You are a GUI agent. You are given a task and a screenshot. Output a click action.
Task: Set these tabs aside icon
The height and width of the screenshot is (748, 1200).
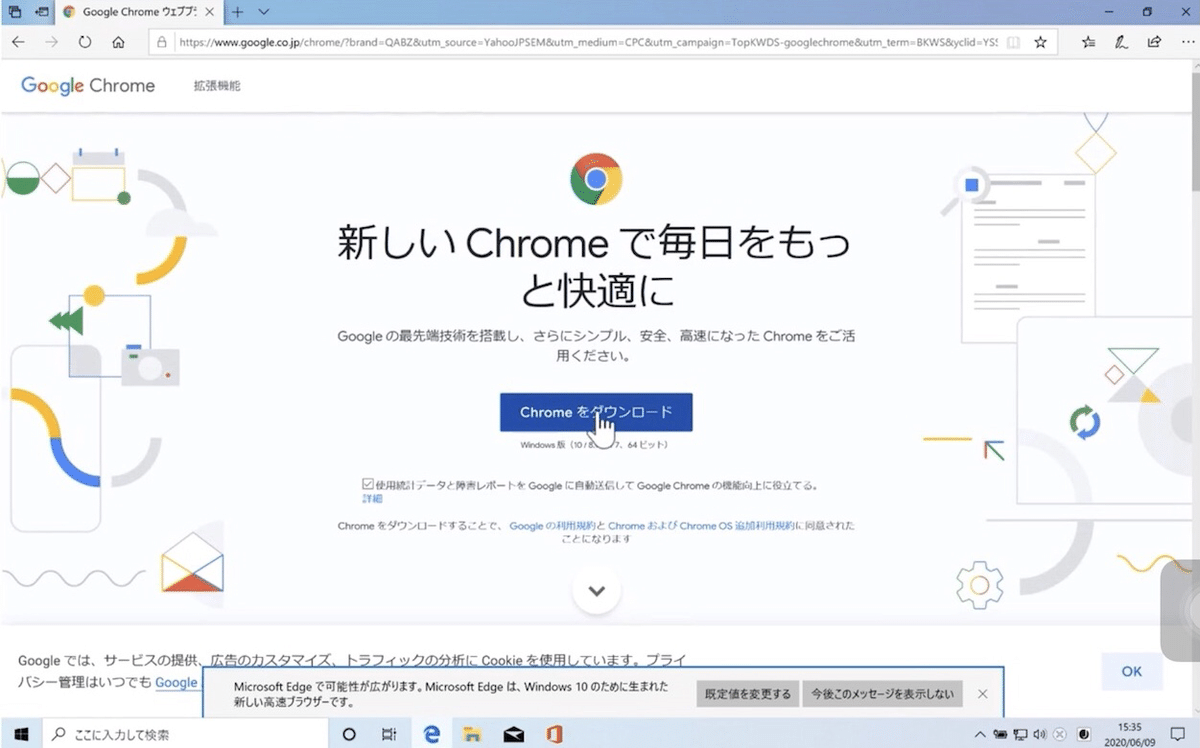(41, 12)
